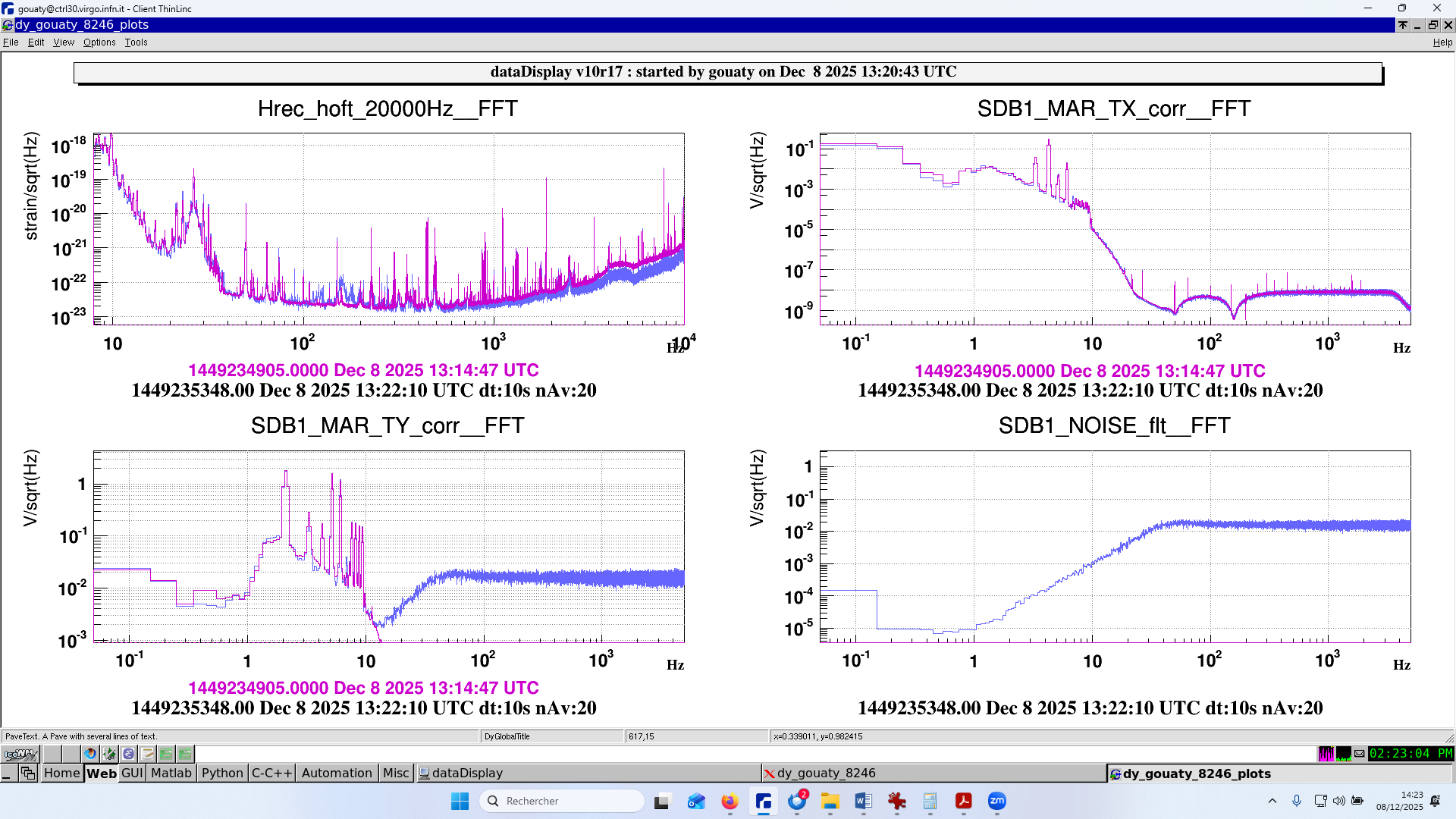Viewport: 1456px width, 819px height.
Task: Click the Emacs icon in IceWM toolbar
Action: (128, 754)
